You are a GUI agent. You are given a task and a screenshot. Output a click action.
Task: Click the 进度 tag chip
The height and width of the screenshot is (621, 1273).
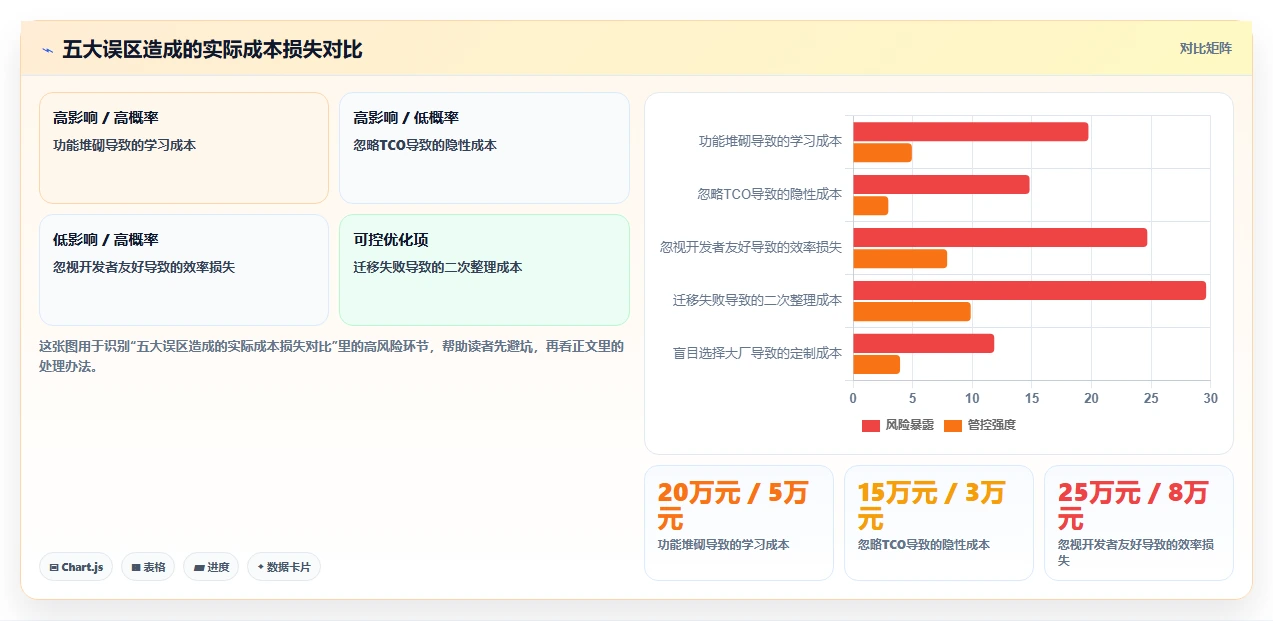(211, 567)
